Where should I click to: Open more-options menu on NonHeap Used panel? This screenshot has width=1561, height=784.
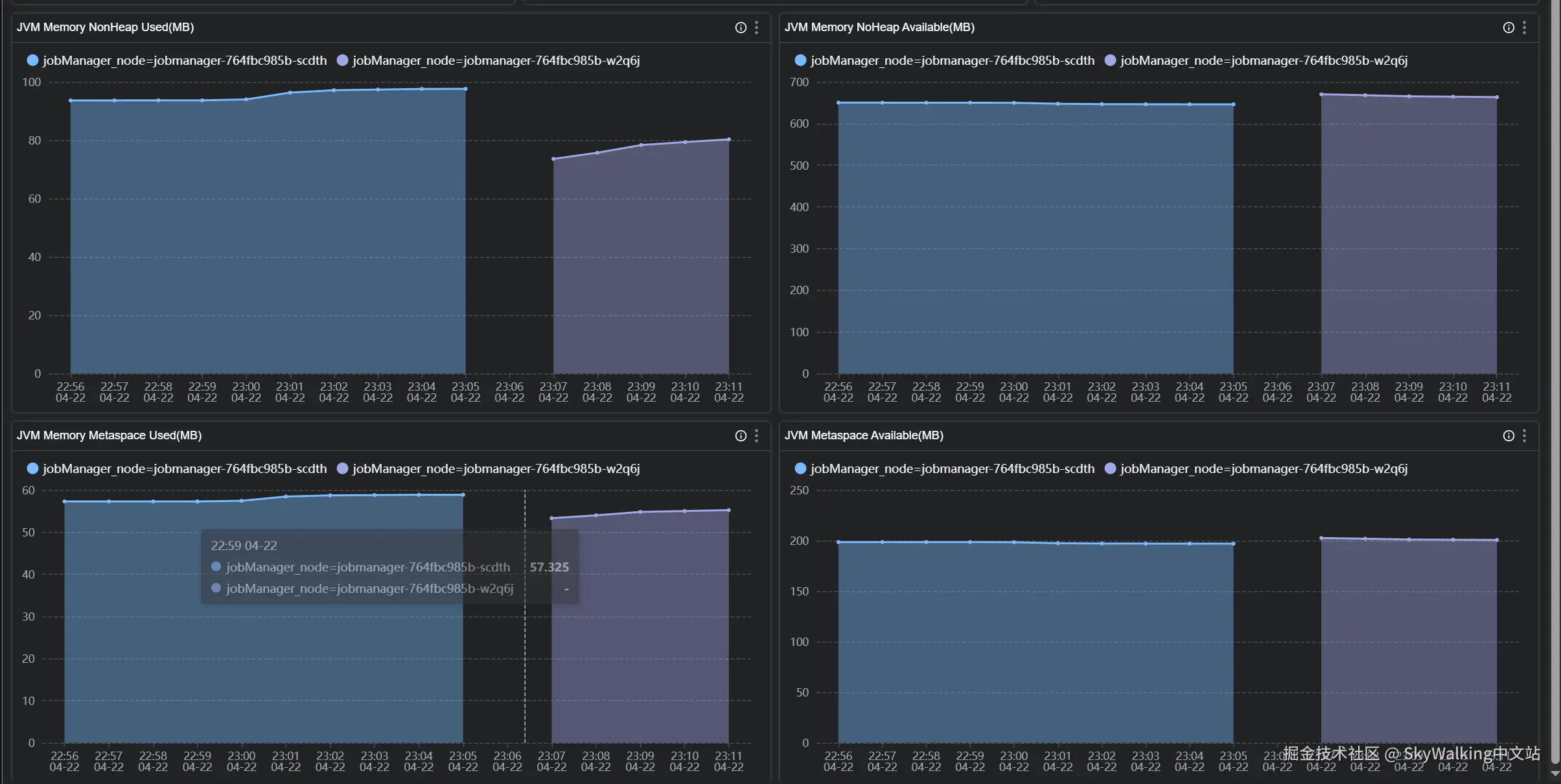tap(756, 27)
